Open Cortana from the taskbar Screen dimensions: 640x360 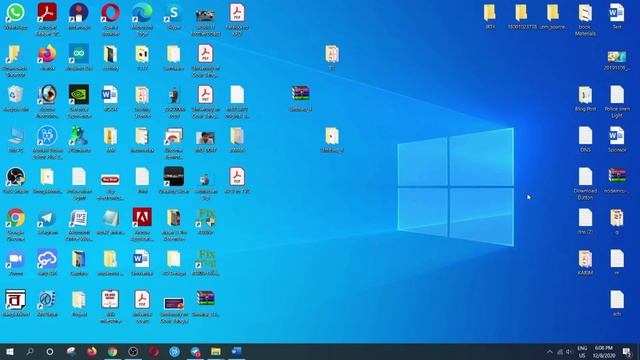pos(50,351)
